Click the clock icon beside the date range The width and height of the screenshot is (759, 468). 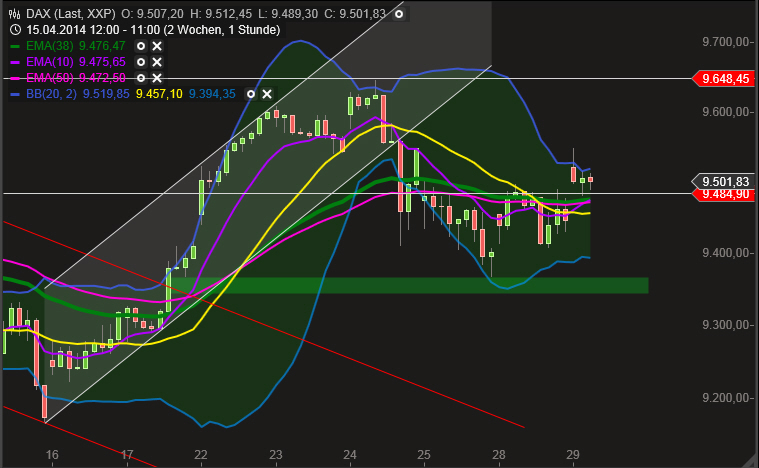[x=15, y=30]
